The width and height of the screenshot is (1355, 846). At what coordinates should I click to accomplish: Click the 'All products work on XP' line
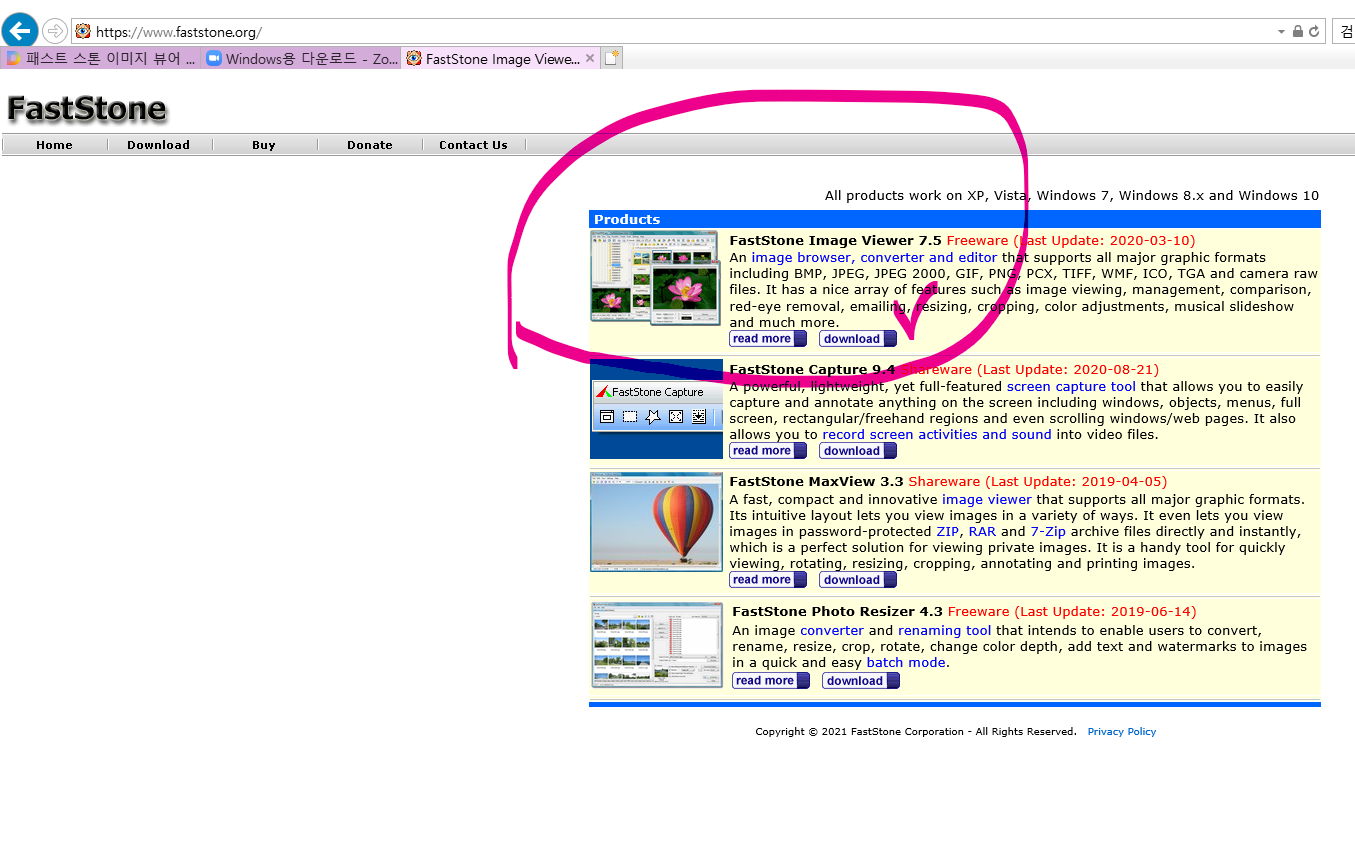[1071, 195]
